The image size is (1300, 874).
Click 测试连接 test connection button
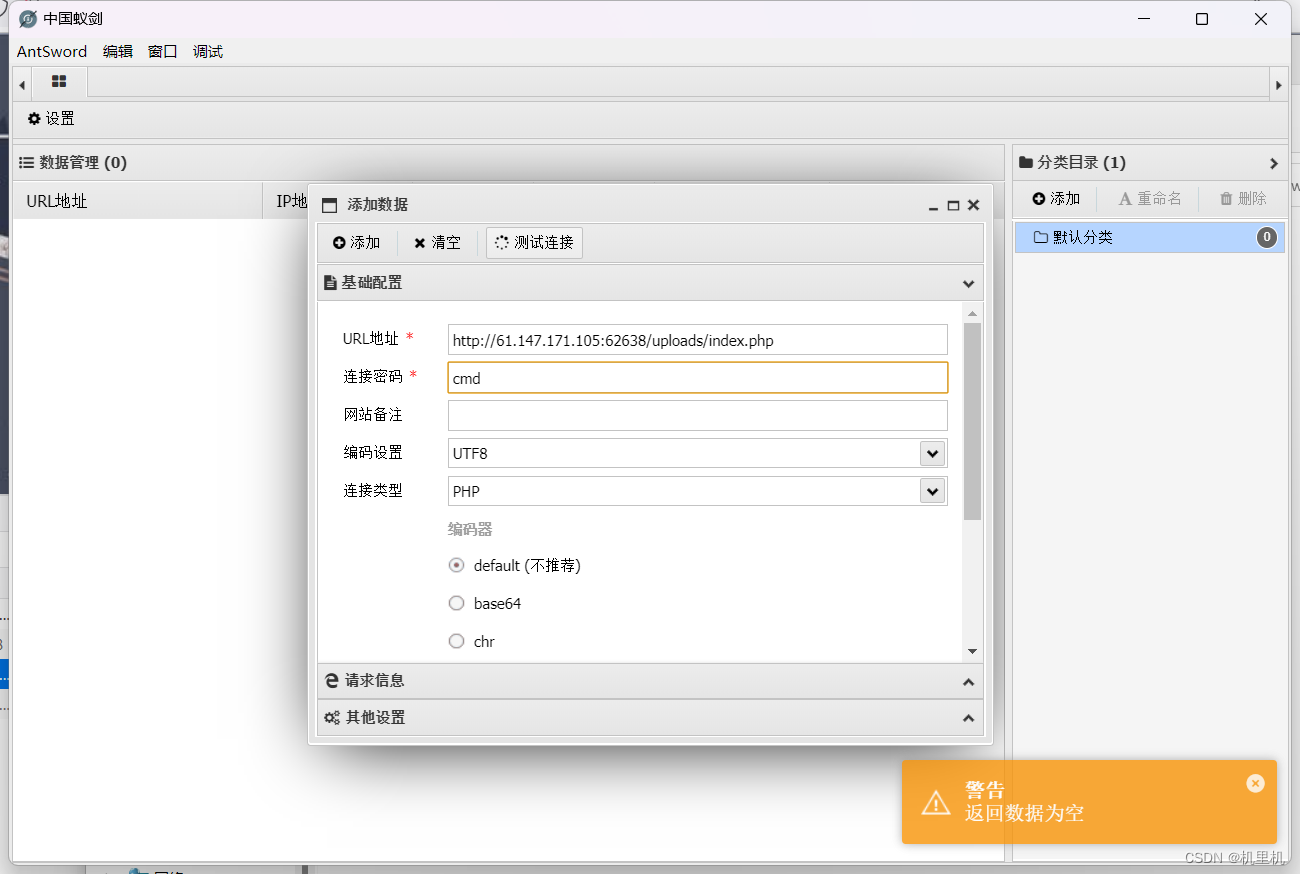(x=534, y=243)
